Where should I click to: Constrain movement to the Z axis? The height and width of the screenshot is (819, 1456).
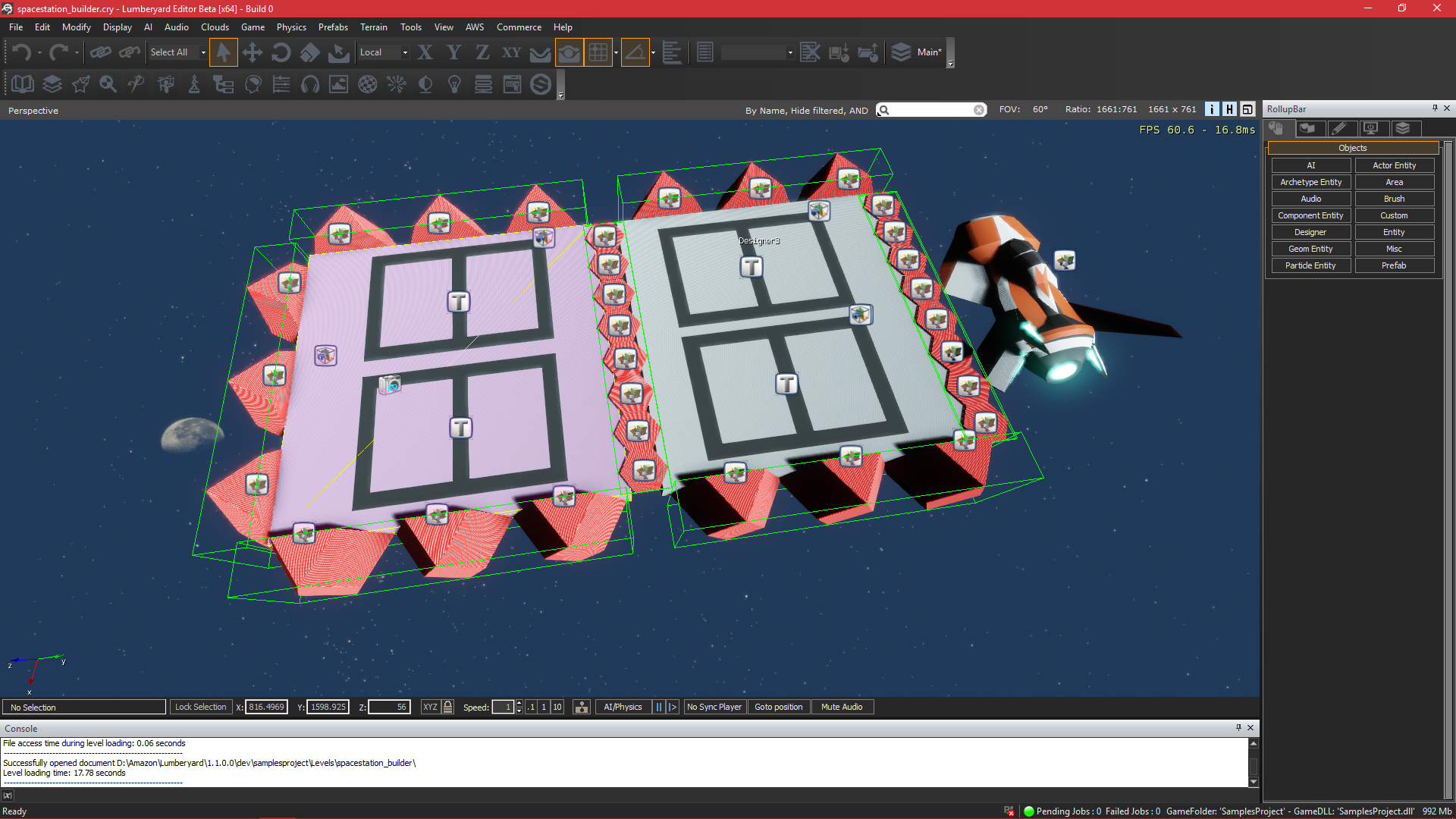click(482, 52)
